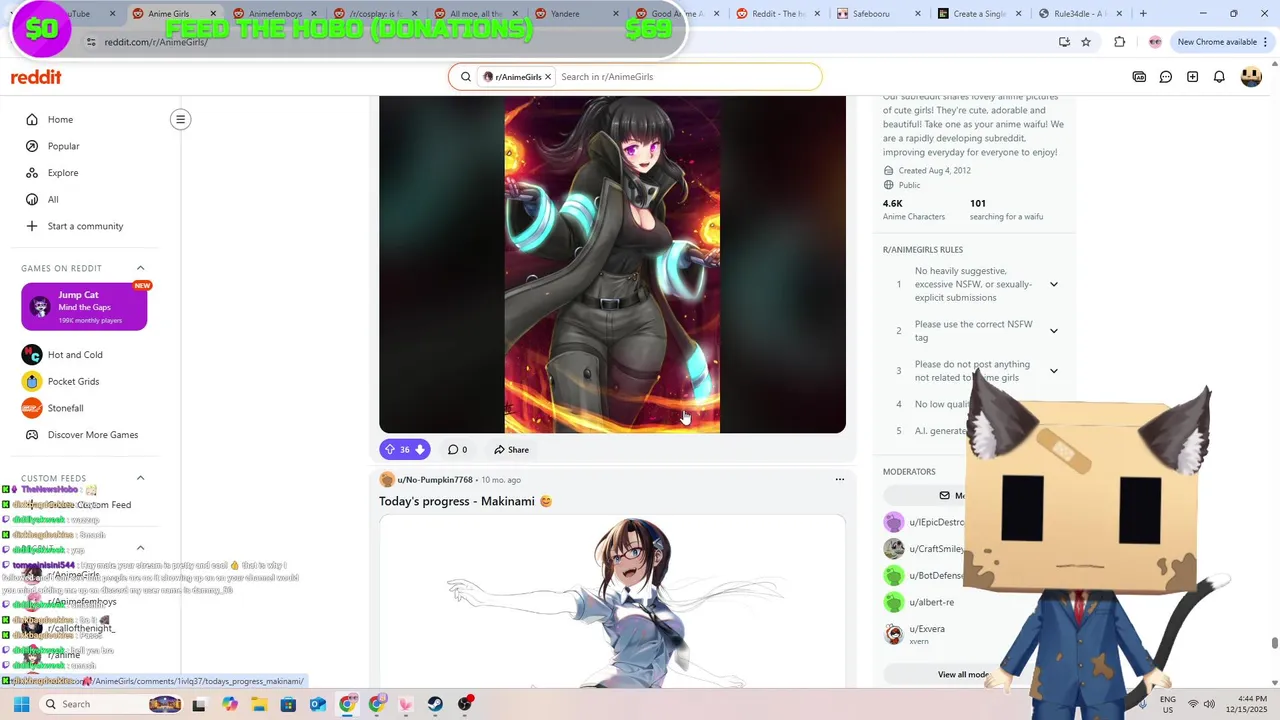Open the Reddit advertise icon
Viewport: 1280px width, 720px height.
[1139, 77]
